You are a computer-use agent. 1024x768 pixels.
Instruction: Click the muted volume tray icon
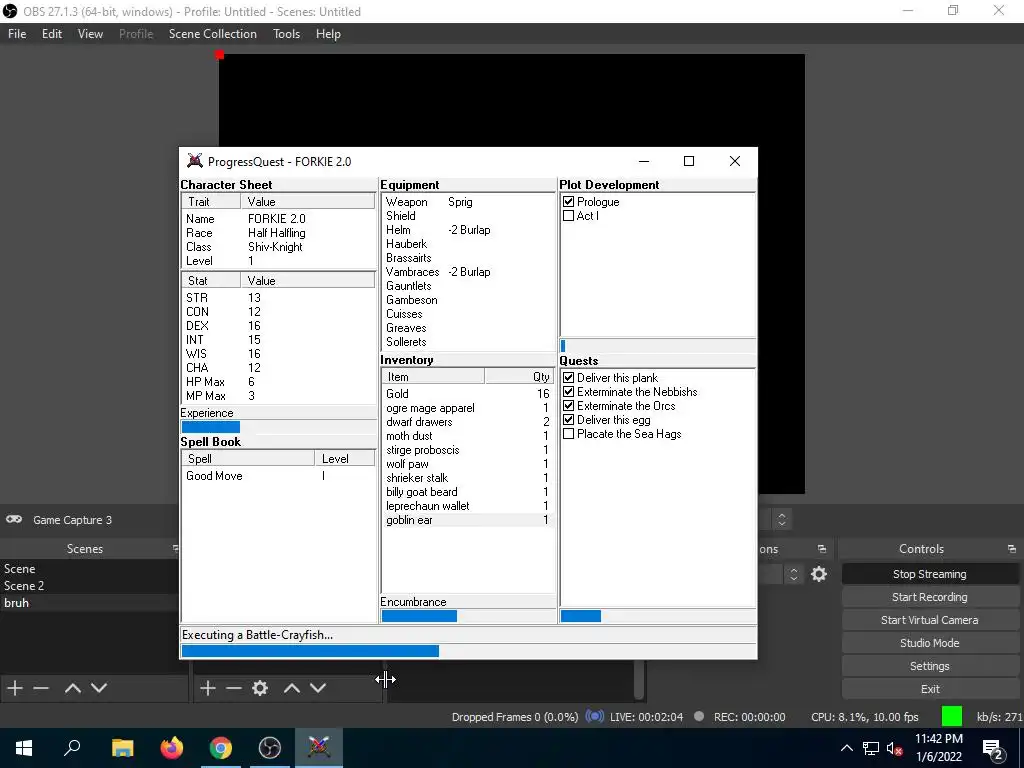(895, 748)
